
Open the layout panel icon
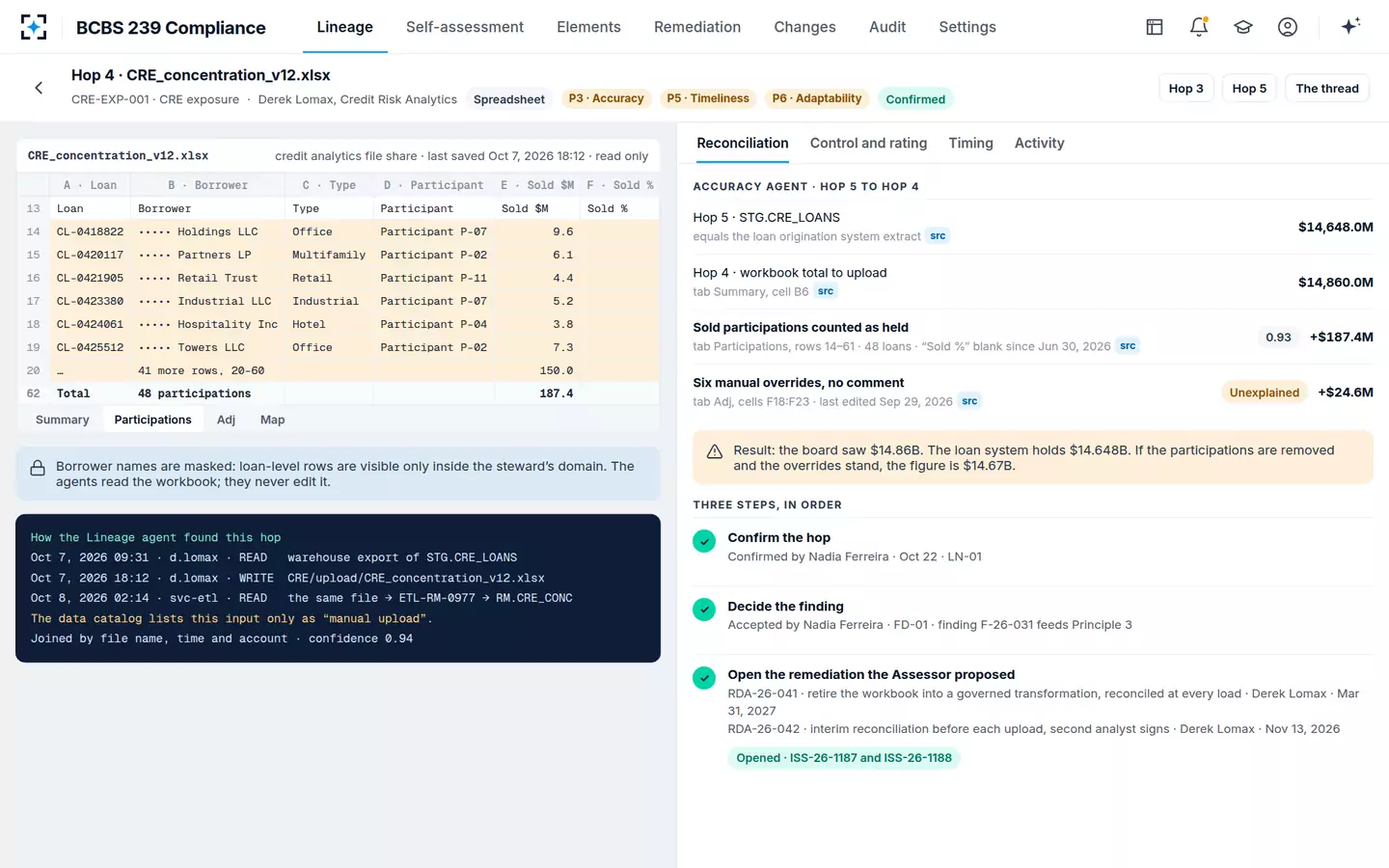(x=1155, y=27)
